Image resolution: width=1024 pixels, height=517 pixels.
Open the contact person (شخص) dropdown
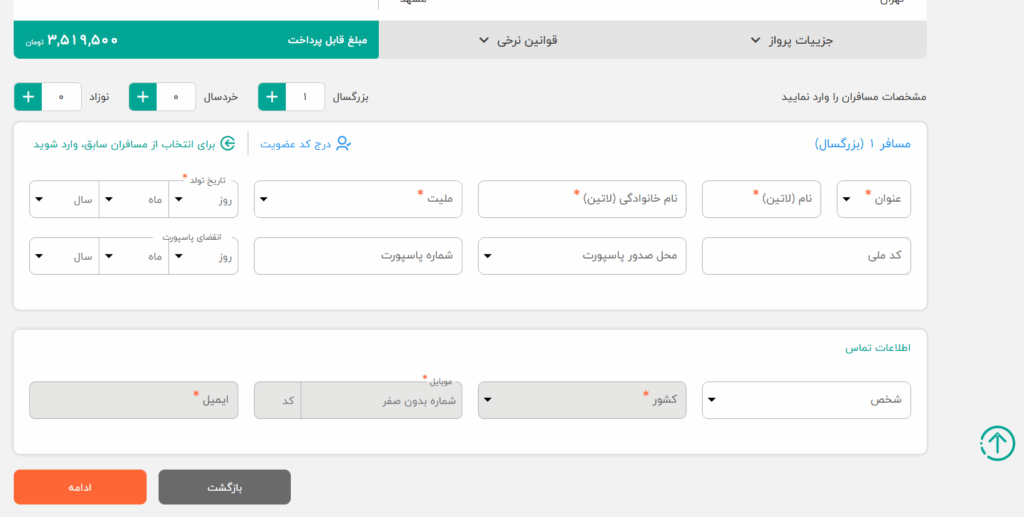(x=806, y=399)
